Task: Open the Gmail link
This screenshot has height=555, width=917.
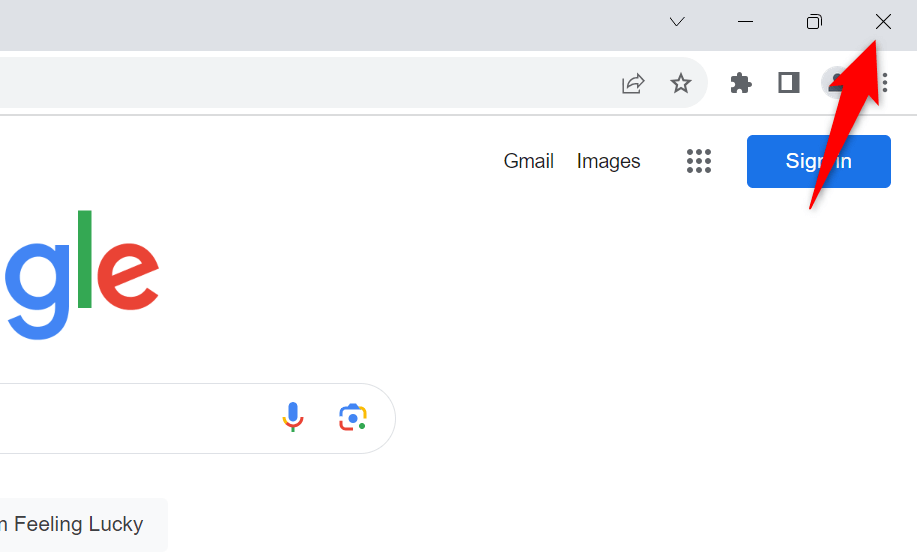Action: (528, 161)
